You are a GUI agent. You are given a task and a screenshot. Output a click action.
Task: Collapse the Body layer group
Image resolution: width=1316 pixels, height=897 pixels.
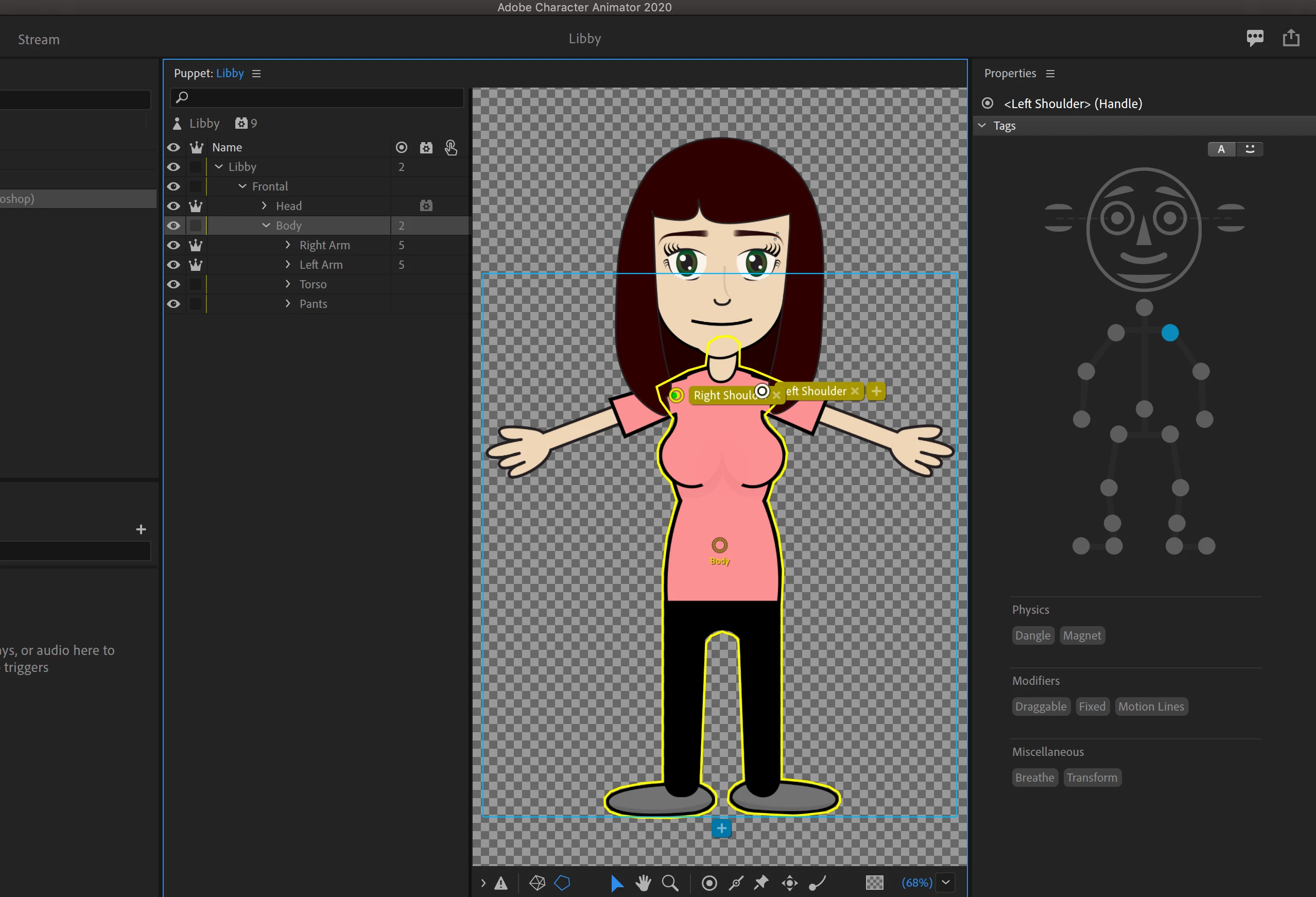coord(266,226)
